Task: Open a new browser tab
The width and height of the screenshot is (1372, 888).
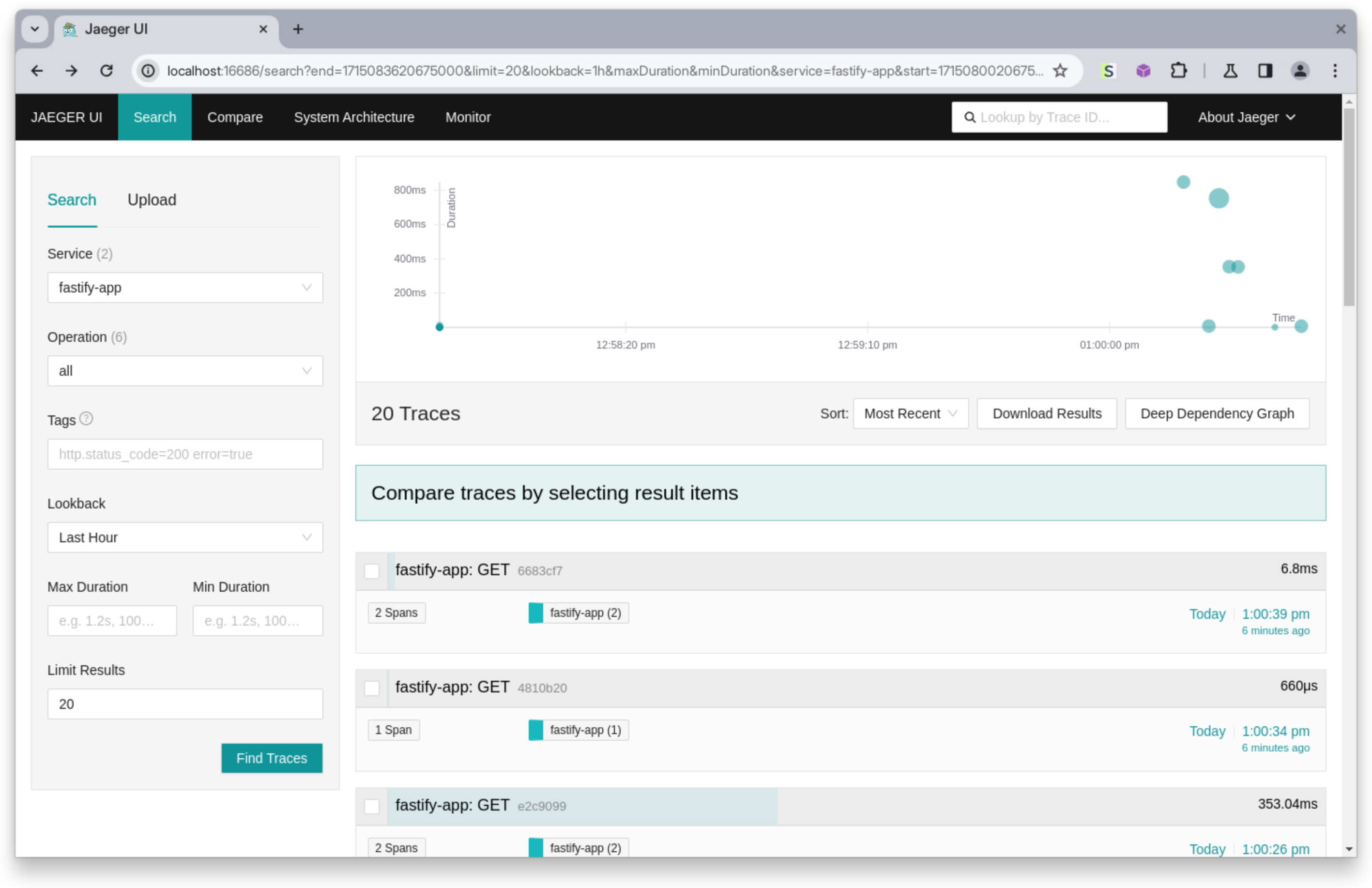Action: coord(298,29)
